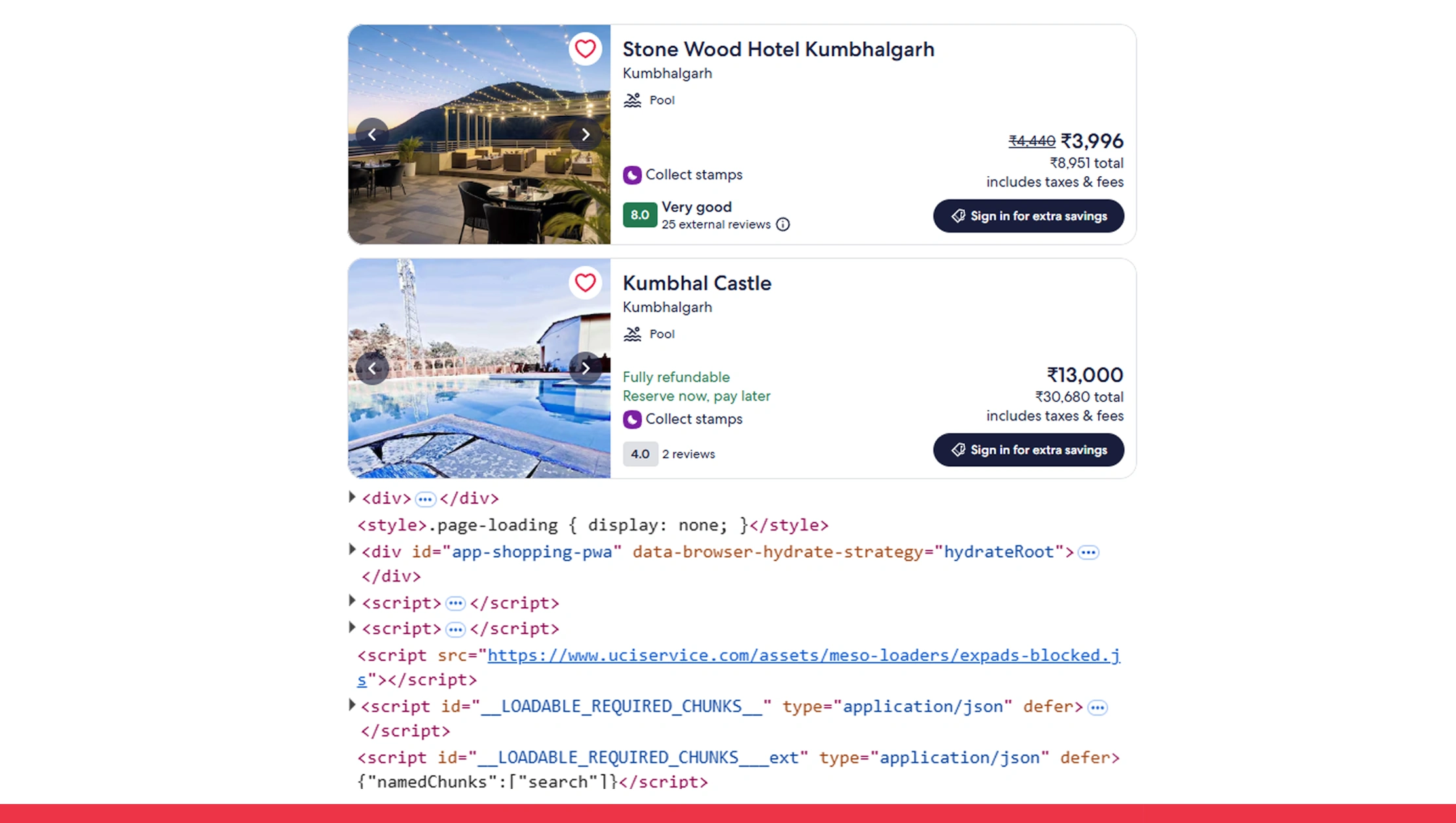
Task: Click Collect stamps icon for Kumbhal Castle
Action: 632,419
